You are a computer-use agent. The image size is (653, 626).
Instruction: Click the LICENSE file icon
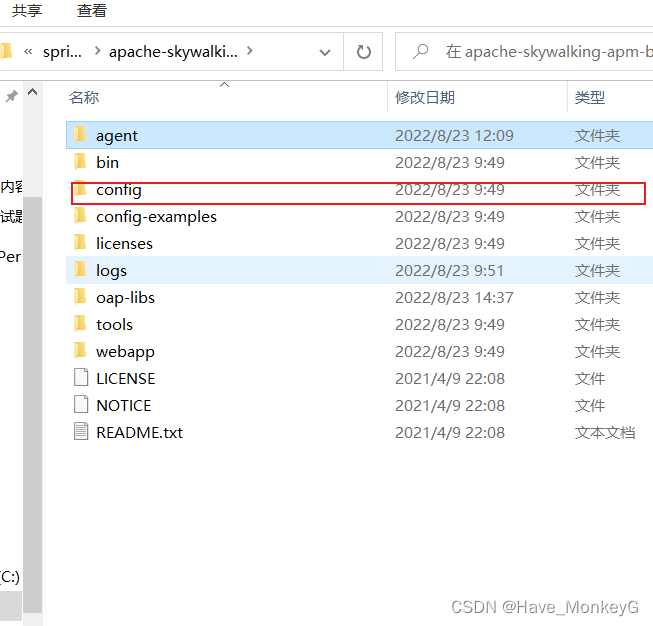point(81,377)
